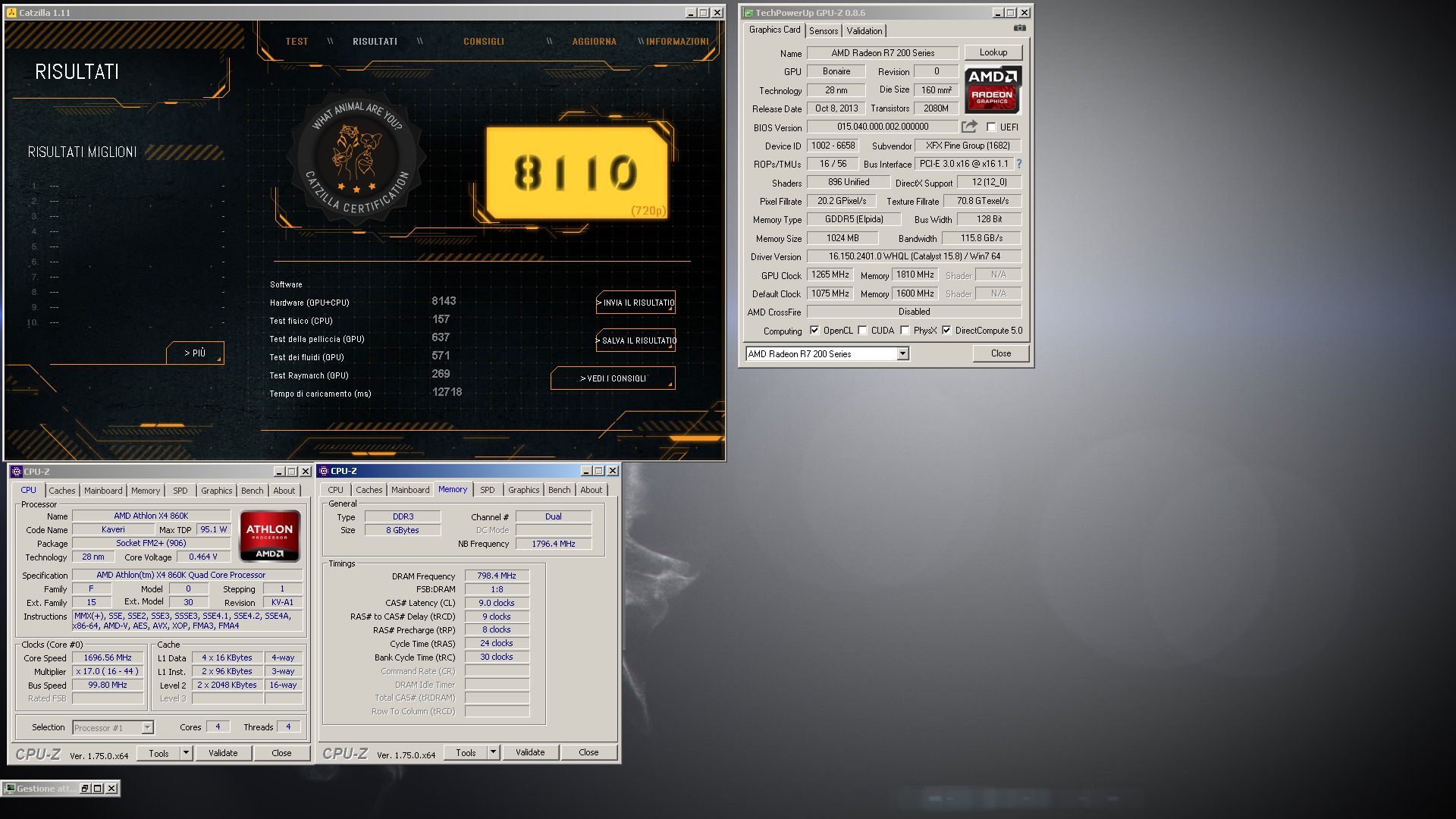Click the Driver Version field in GPU-Z
This screenshot has height=819, width=1456.
tap(914, 256)
